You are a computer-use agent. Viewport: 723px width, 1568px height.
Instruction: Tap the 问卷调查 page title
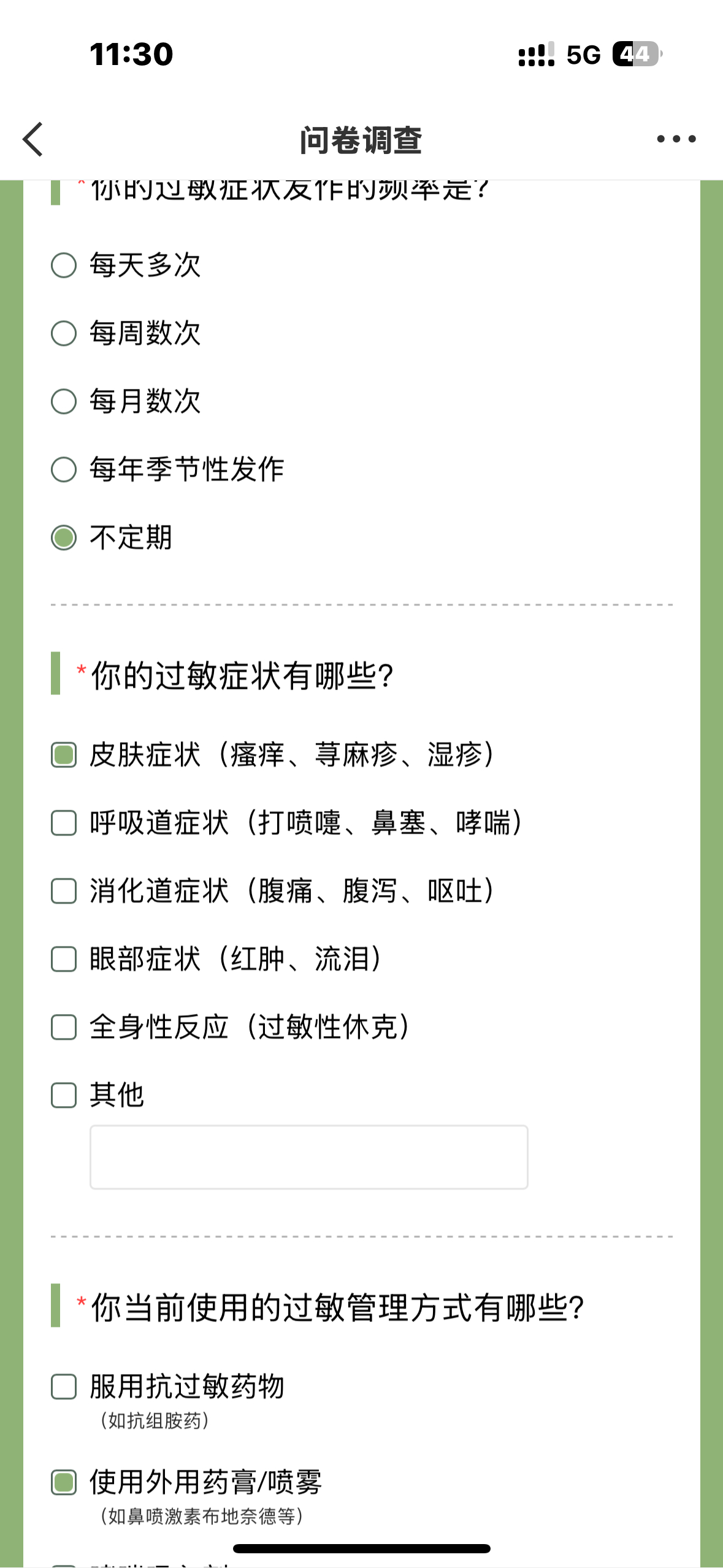[x=361, y=140]
